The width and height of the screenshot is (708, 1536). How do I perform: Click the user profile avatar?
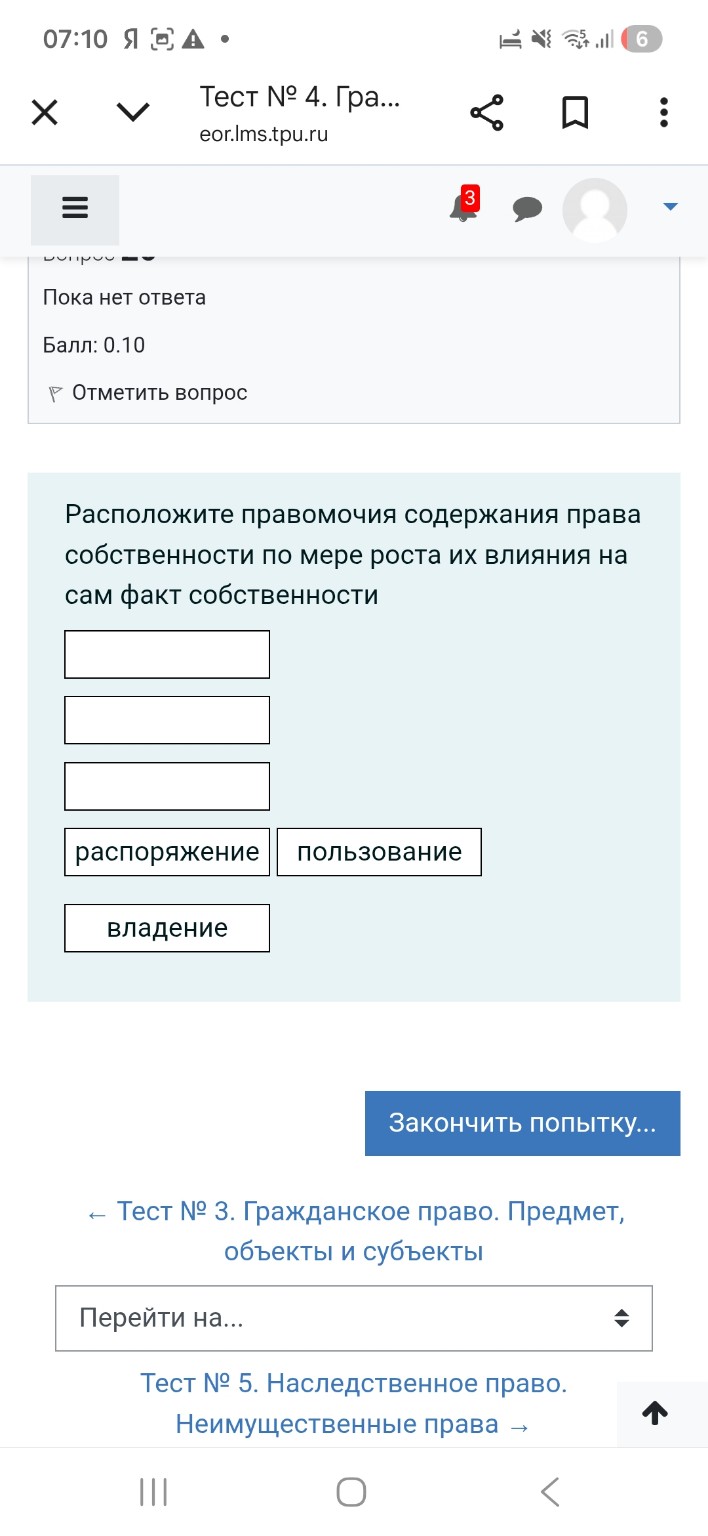[595, 210]
